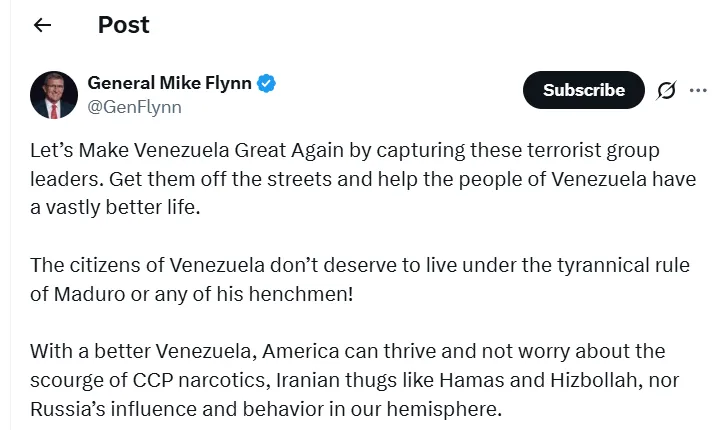Open the General Mike Flynn display name link
The image size is (724, 430).
[170, 83]
